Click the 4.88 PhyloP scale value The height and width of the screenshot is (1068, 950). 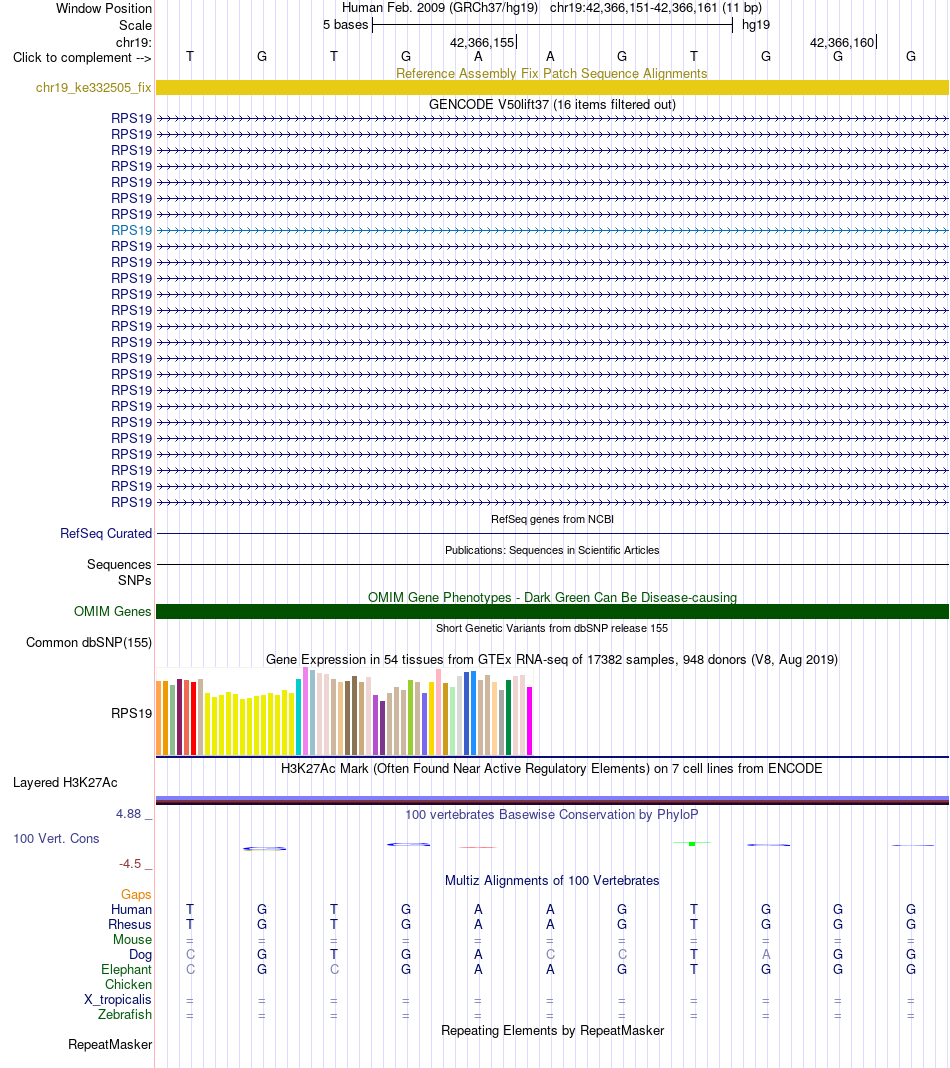[128, 814]
